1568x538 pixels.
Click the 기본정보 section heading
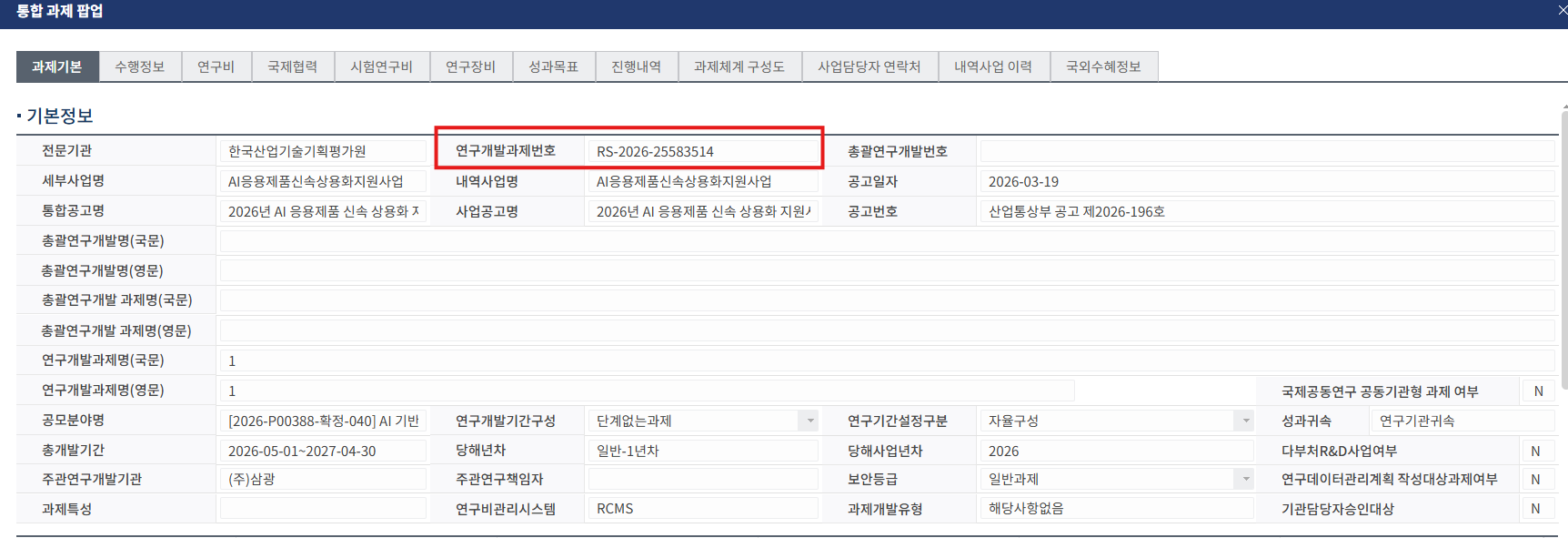[60, 116]
